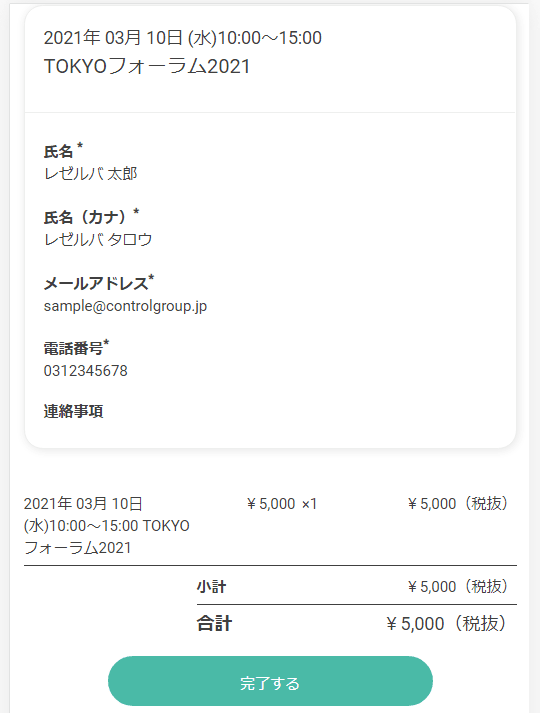Select the phone number 0312345678
Viewport: 540px width, 713px height.
[x=85, y=371]
